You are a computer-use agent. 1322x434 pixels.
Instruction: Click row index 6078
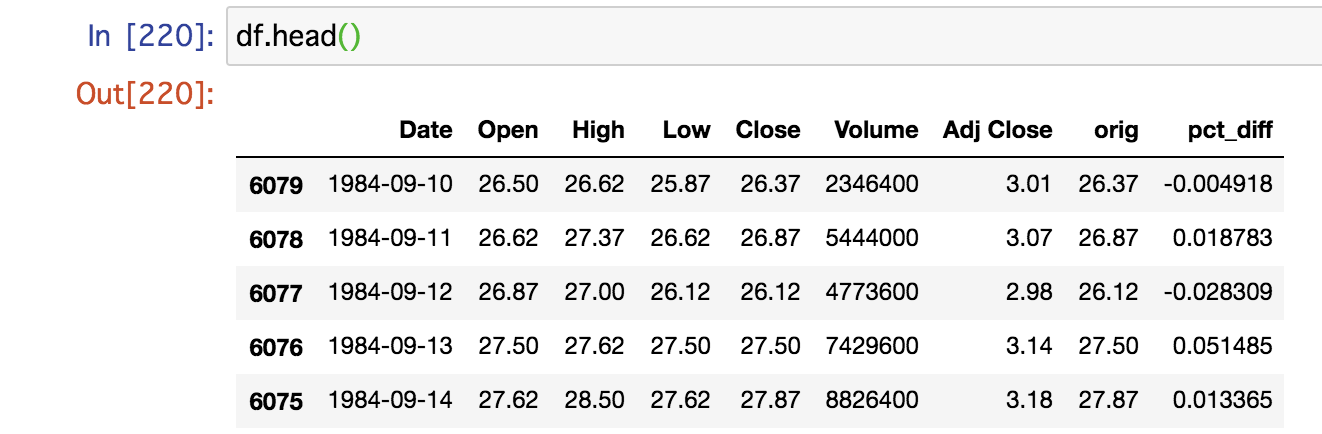[x=275, y=239]
